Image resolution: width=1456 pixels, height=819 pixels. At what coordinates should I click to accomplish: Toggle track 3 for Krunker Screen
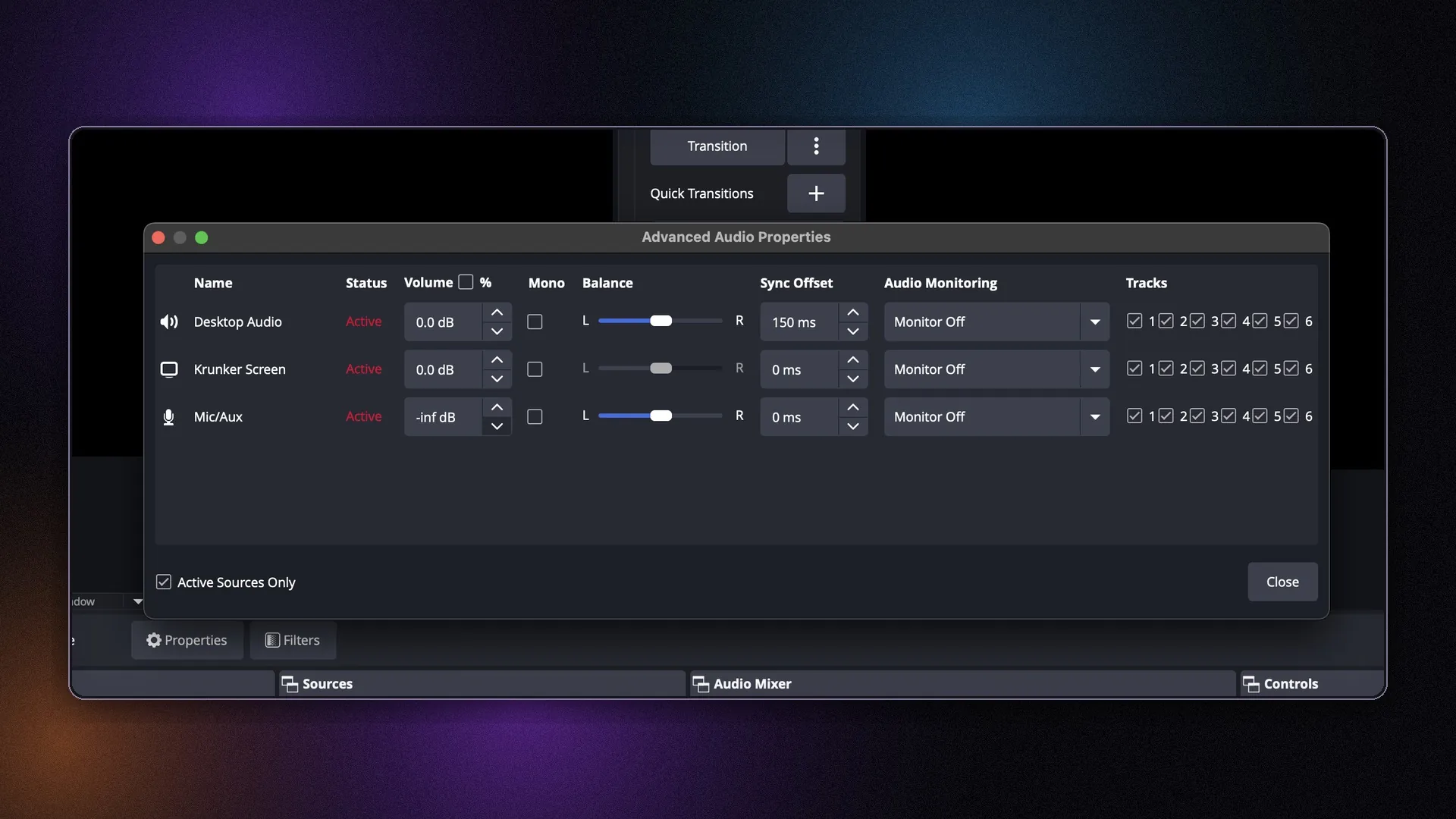[x=1197, y=369]
